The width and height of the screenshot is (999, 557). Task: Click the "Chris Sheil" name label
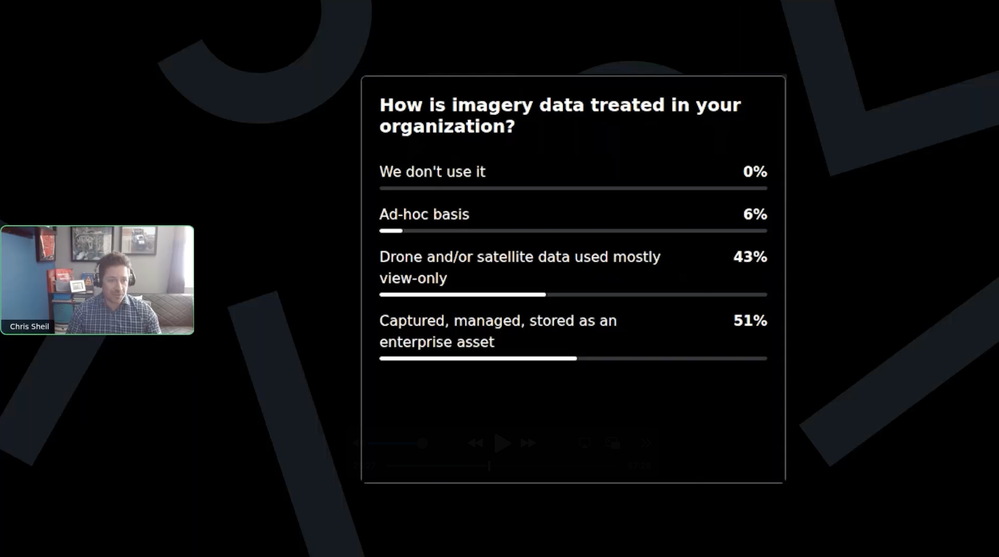31,326
